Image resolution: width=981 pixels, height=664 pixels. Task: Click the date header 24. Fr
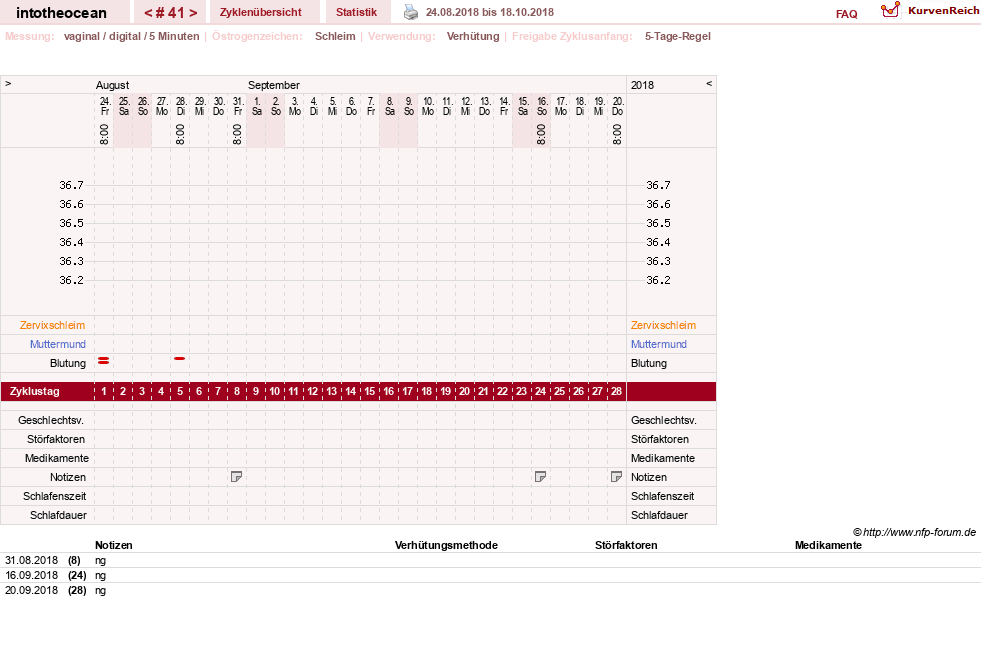[104, 106]
